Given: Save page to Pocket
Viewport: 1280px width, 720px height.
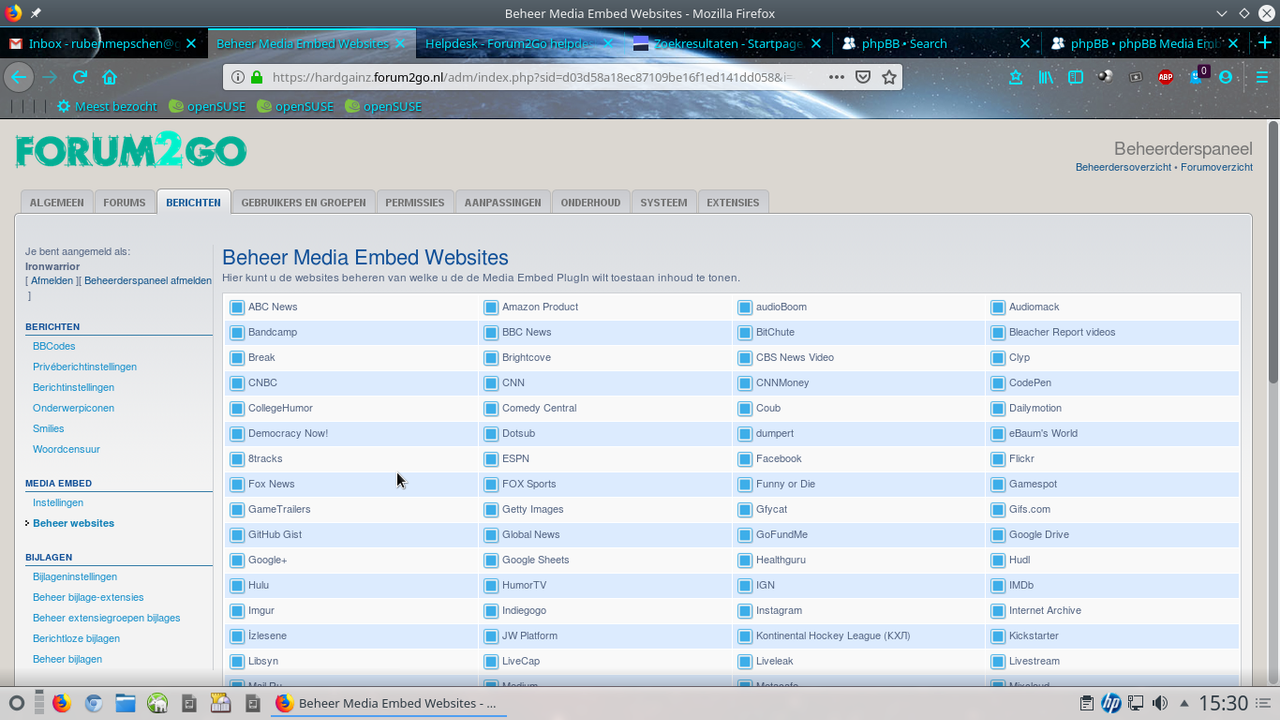Looking at the screenshot, I should click(863, 77).
